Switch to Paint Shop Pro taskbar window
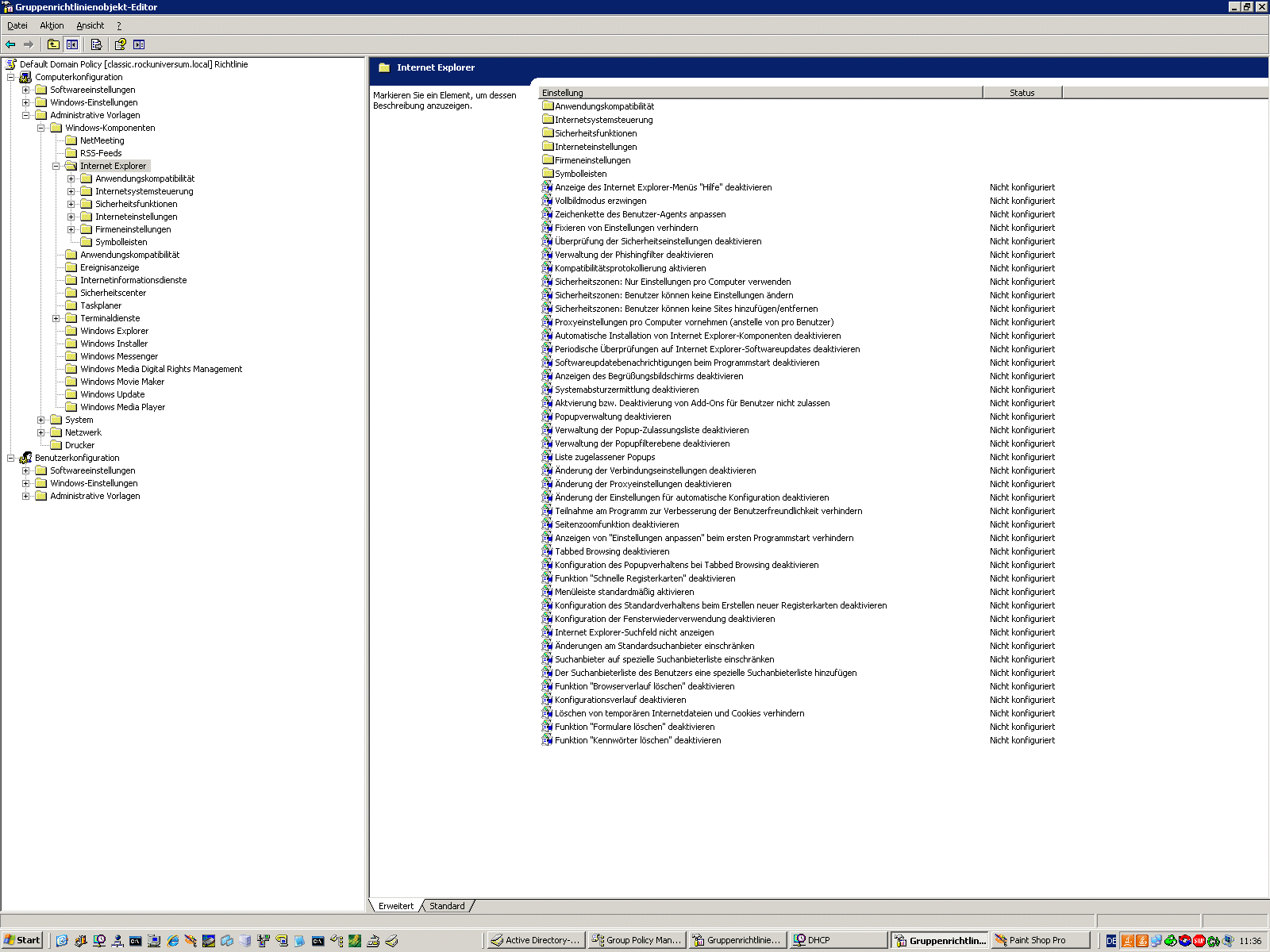1270x952 pixels. tap(1040, 940)
